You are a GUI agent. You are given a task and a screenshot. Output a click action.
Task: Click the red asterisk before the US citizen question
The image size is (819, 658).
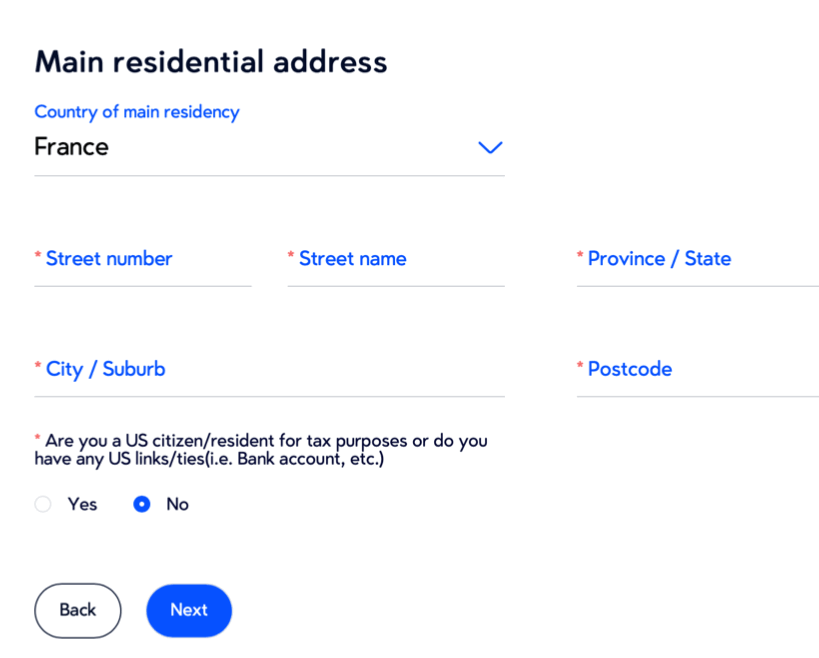(38, 438)
